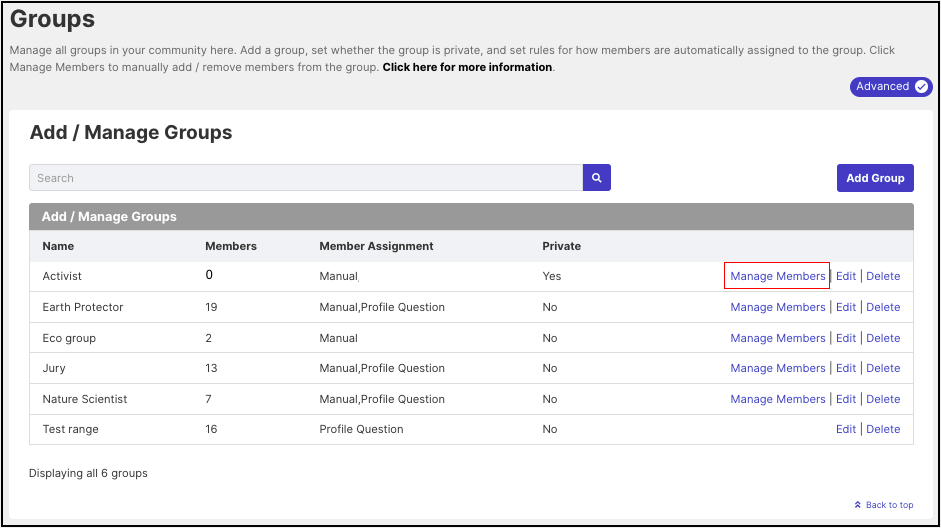Click the Back to top arrow icon

[x=858, y=505]
